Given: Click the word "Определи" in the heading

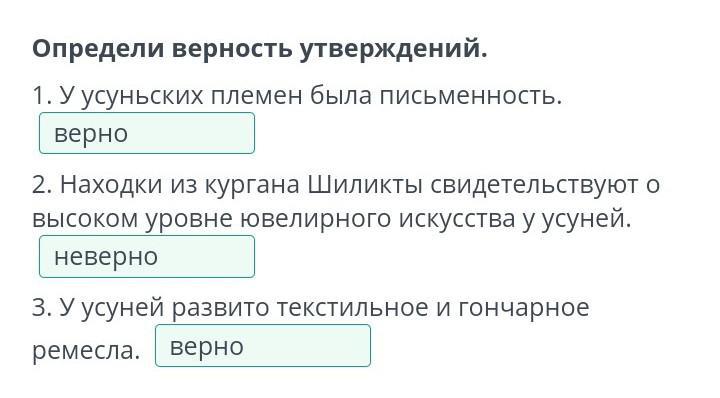Looking at the screenshot, I should coord(98,49).
